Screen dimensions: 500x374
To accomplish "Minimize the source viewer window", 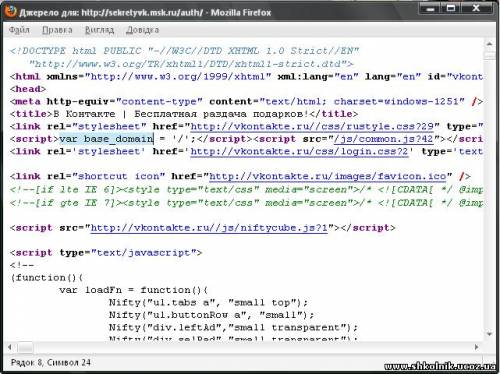I will pyautogui.click(x=430, y=8).
